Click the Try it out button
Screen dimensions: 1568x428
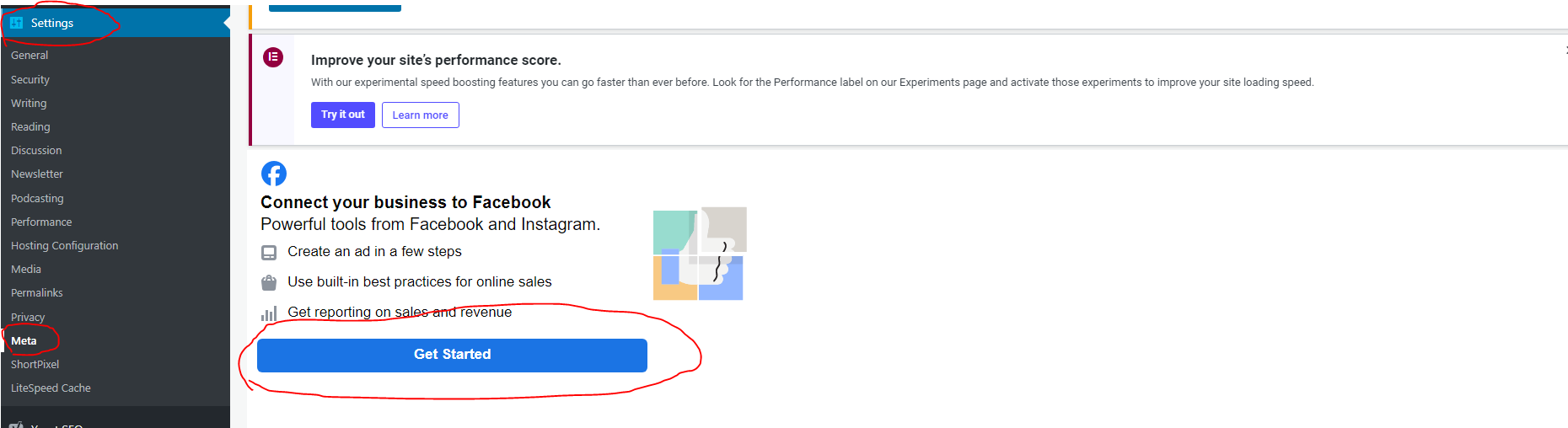coord(343,115)
